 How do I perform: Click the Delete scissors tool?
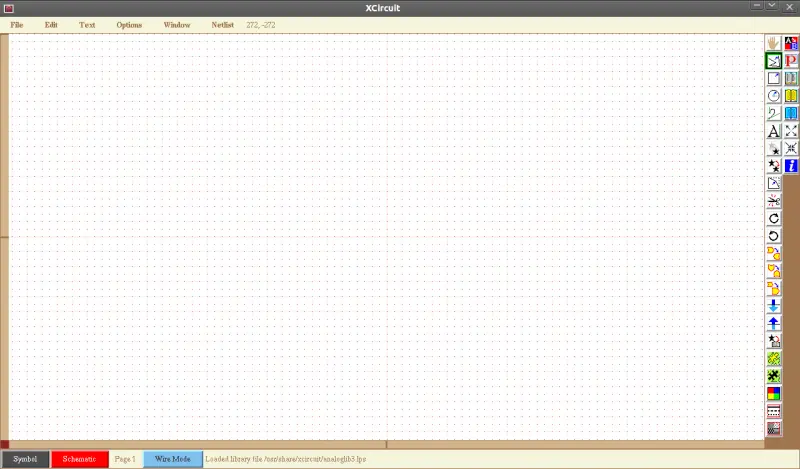click(773, 201)
